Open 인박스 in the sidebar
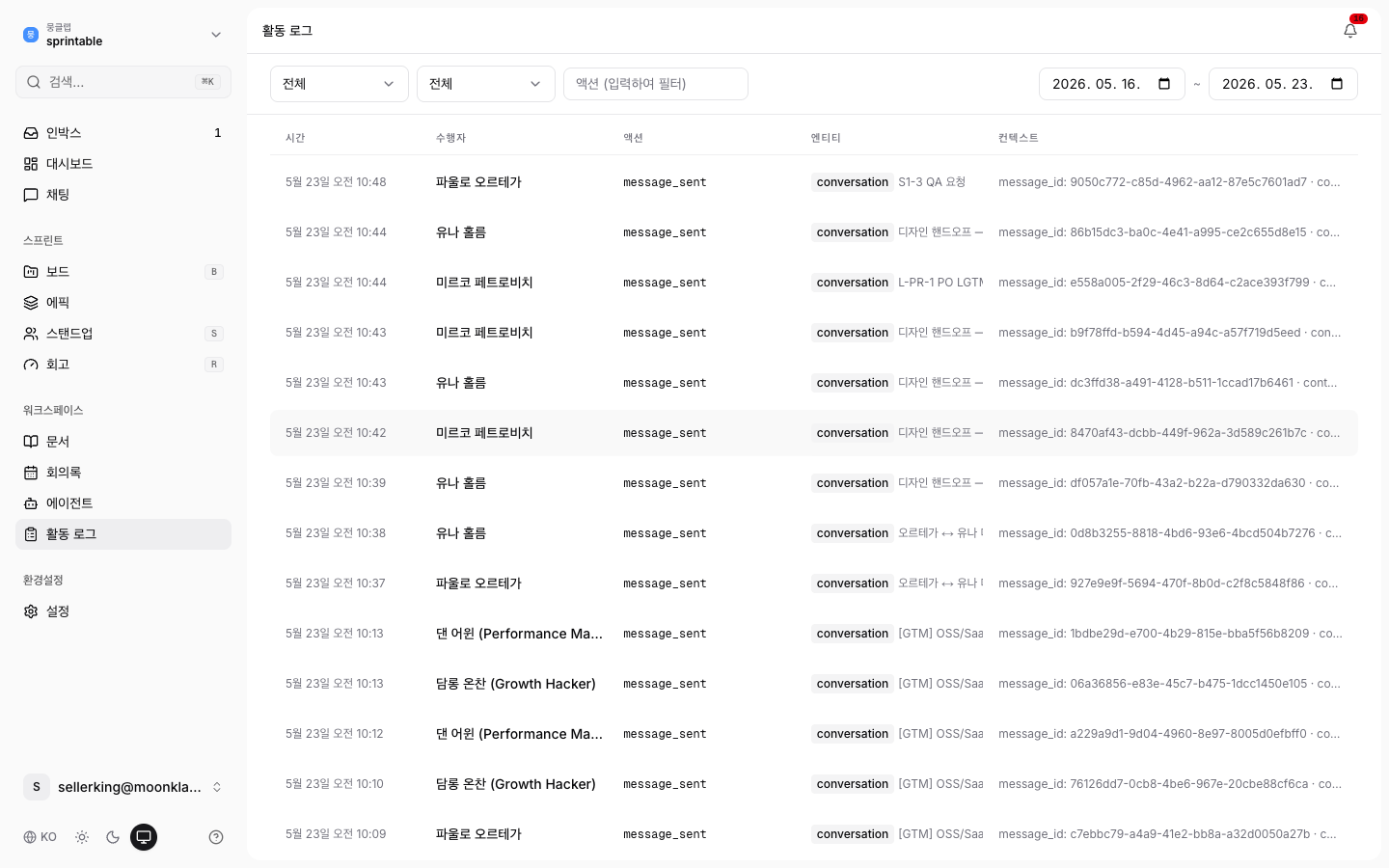This screenshot has height=868, width=1389. (x=123, y=133)
